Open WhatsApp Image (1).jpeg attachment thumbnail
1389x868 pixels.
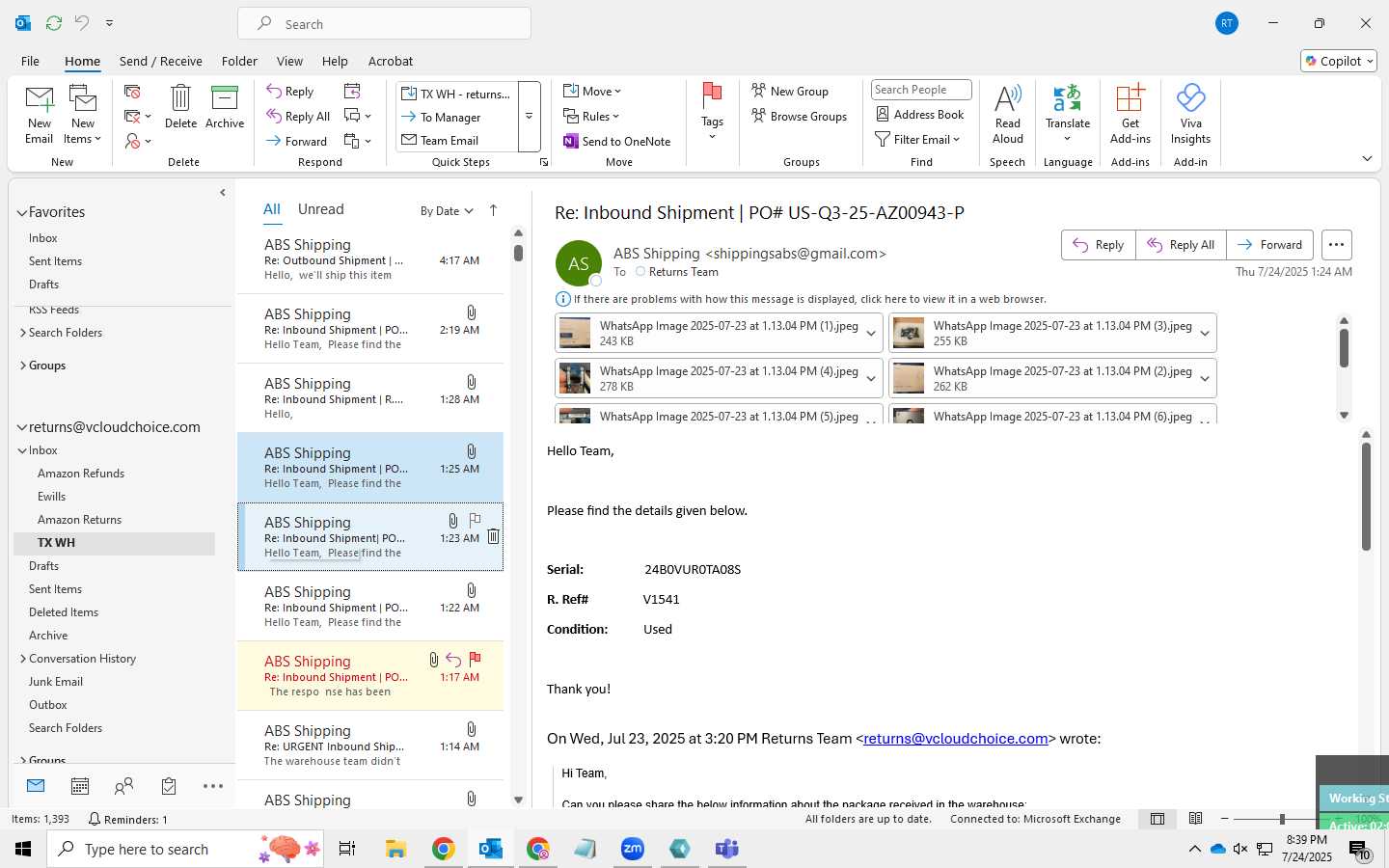(x=575, y=334)
